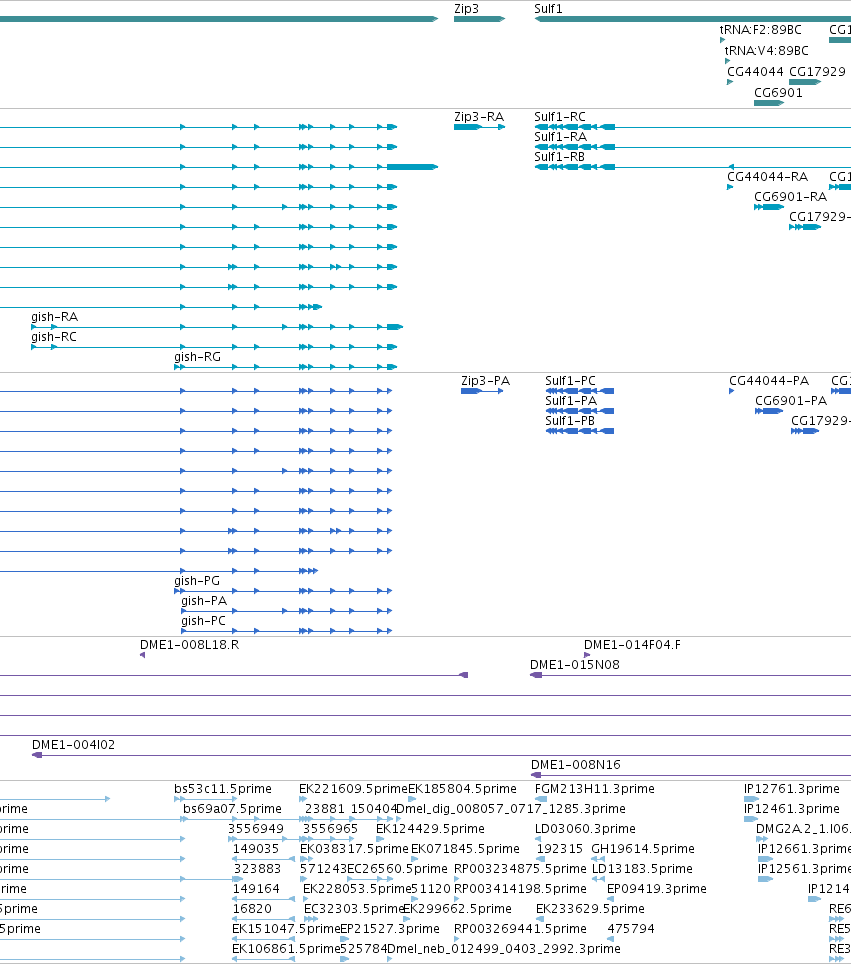
Task: Open the LD13183.5prime EST
Action: tap(598, 879)
